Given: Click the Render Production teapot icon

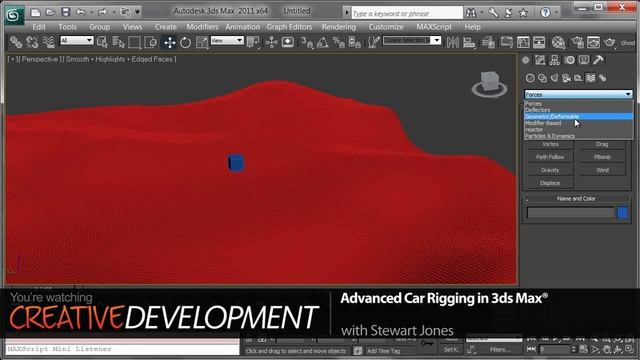Looking at the screenshot, I should (610, 42).
